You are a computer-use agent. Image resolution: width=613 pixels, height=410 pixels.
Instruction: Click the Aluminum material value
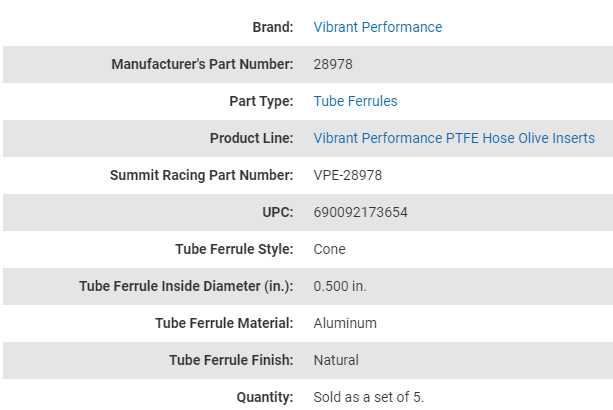[x=345, y=323]
